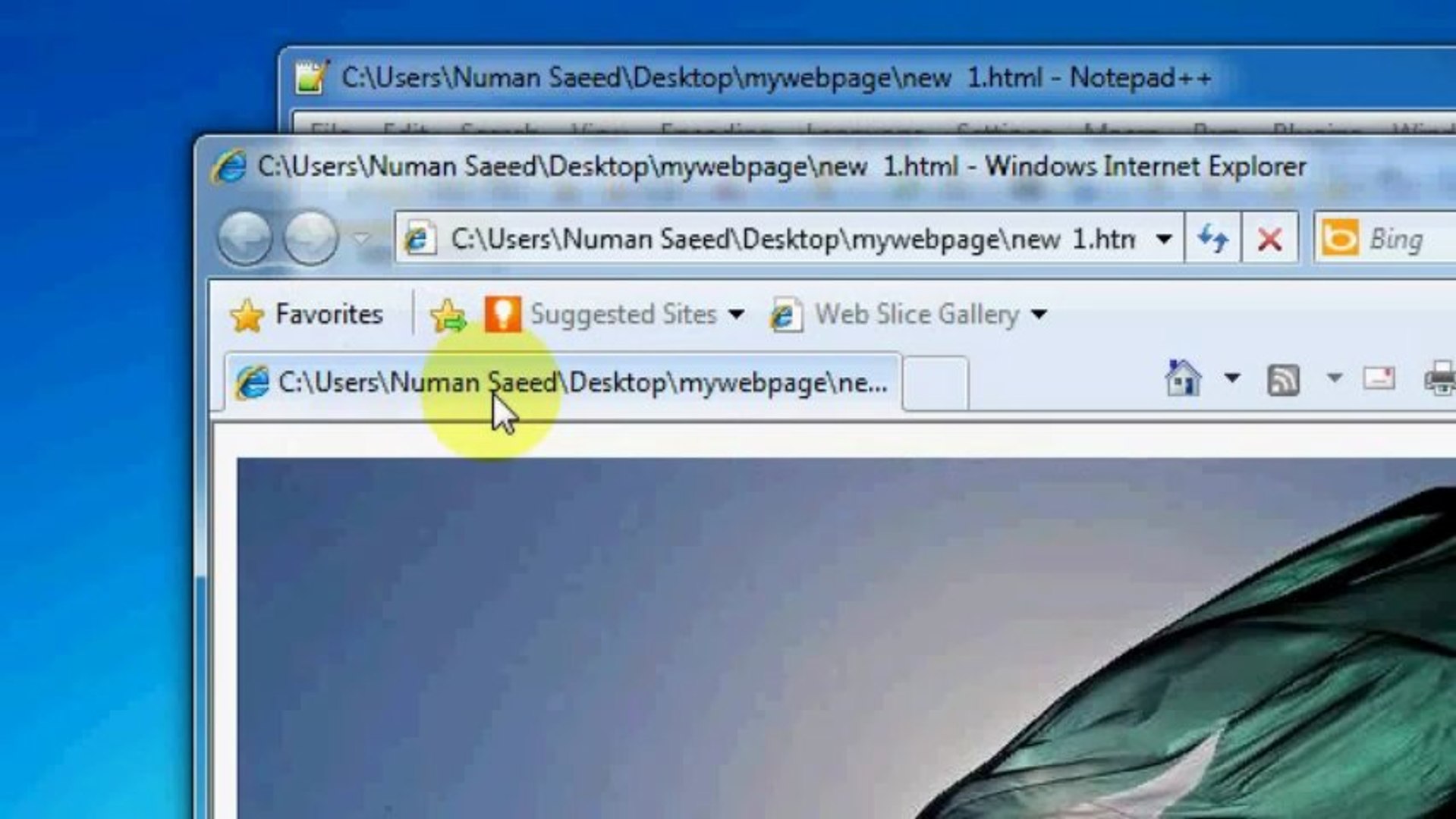The height and width of the screenshot is (819, 1456).
Task: Expand the Suggested Sites dropdown arrow
Action: (x=736, y=314)
